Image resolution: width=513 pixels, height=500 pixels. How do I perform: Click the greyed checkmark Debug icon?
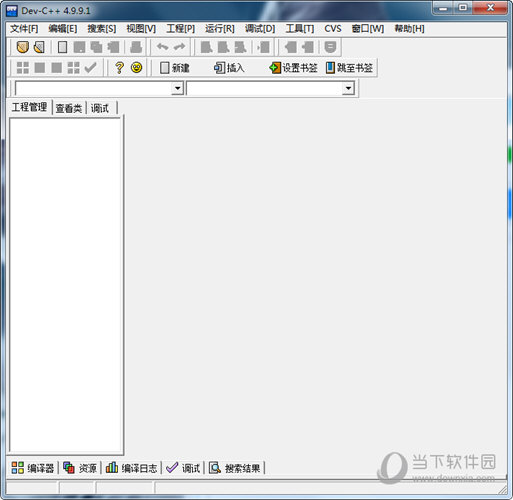coord(91,68)
